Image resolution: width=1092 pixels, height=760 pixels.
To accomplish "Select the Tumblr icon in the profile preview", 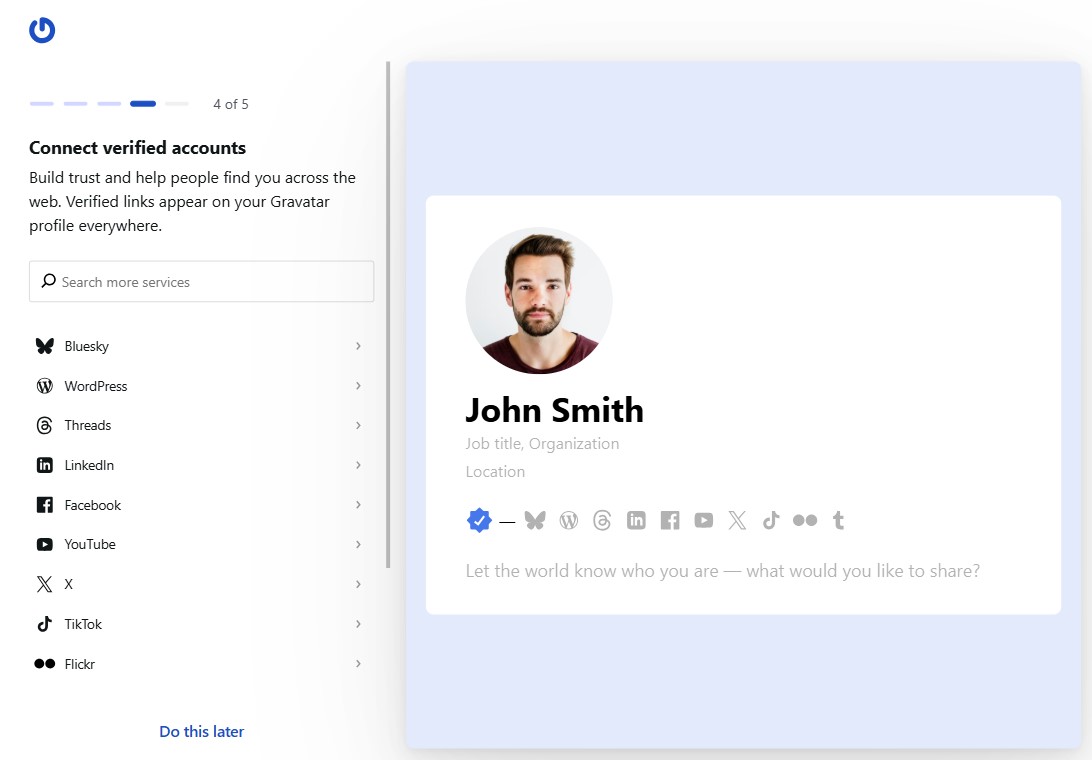I will (838, 520).
